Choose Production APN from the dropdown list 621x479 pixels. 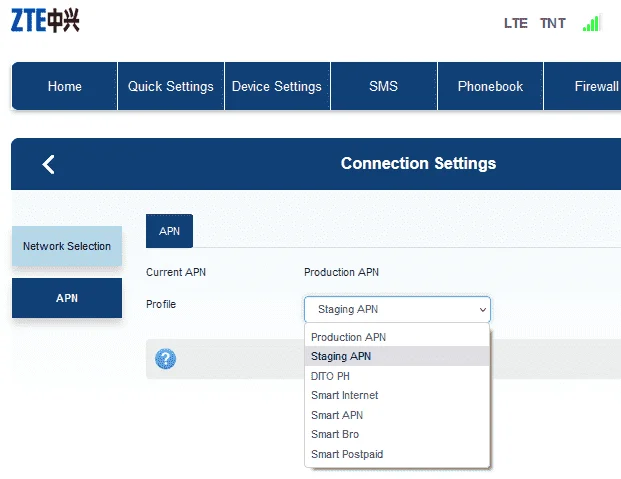click(x=397, y=337)
